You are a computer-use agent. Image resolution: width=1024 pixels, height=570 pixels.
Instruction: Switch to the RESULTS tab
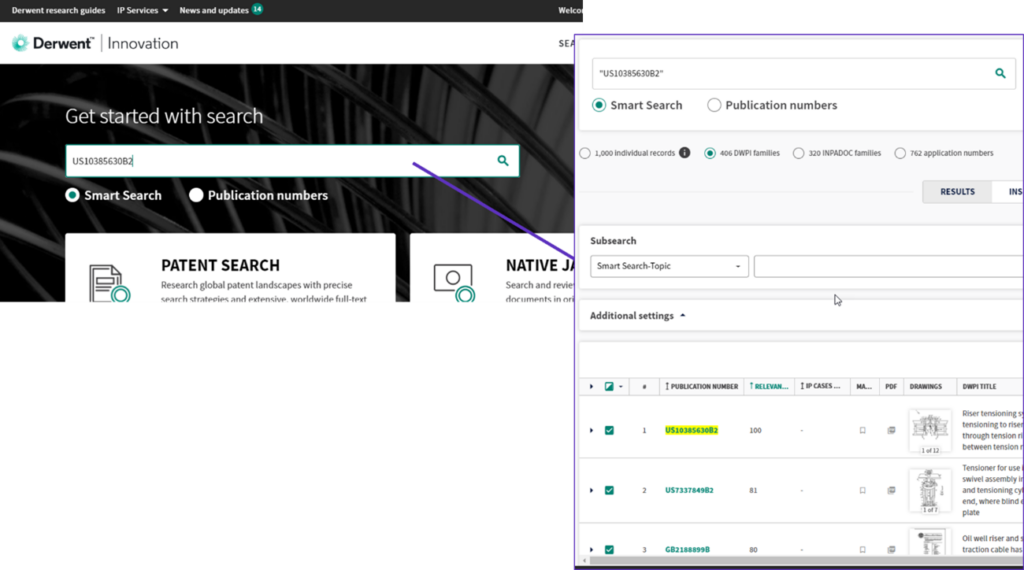957,192
